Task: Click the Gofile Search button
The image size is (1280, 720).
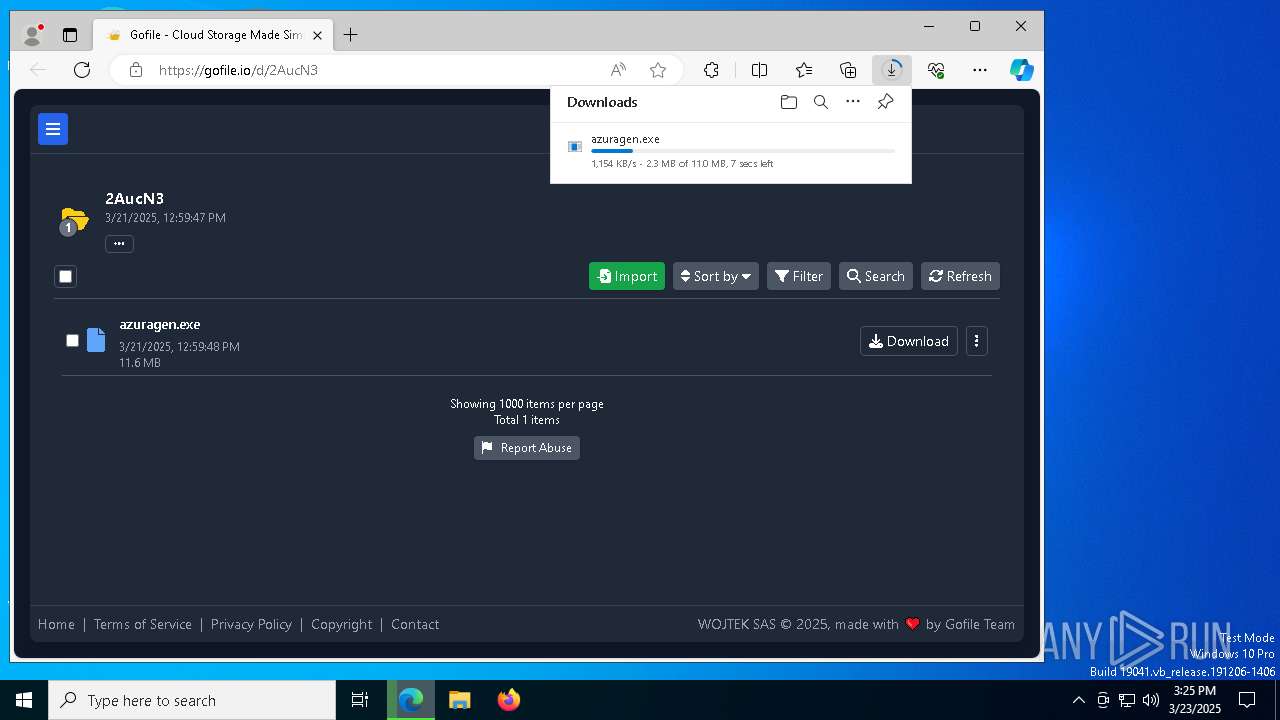Action: (876, 276)
